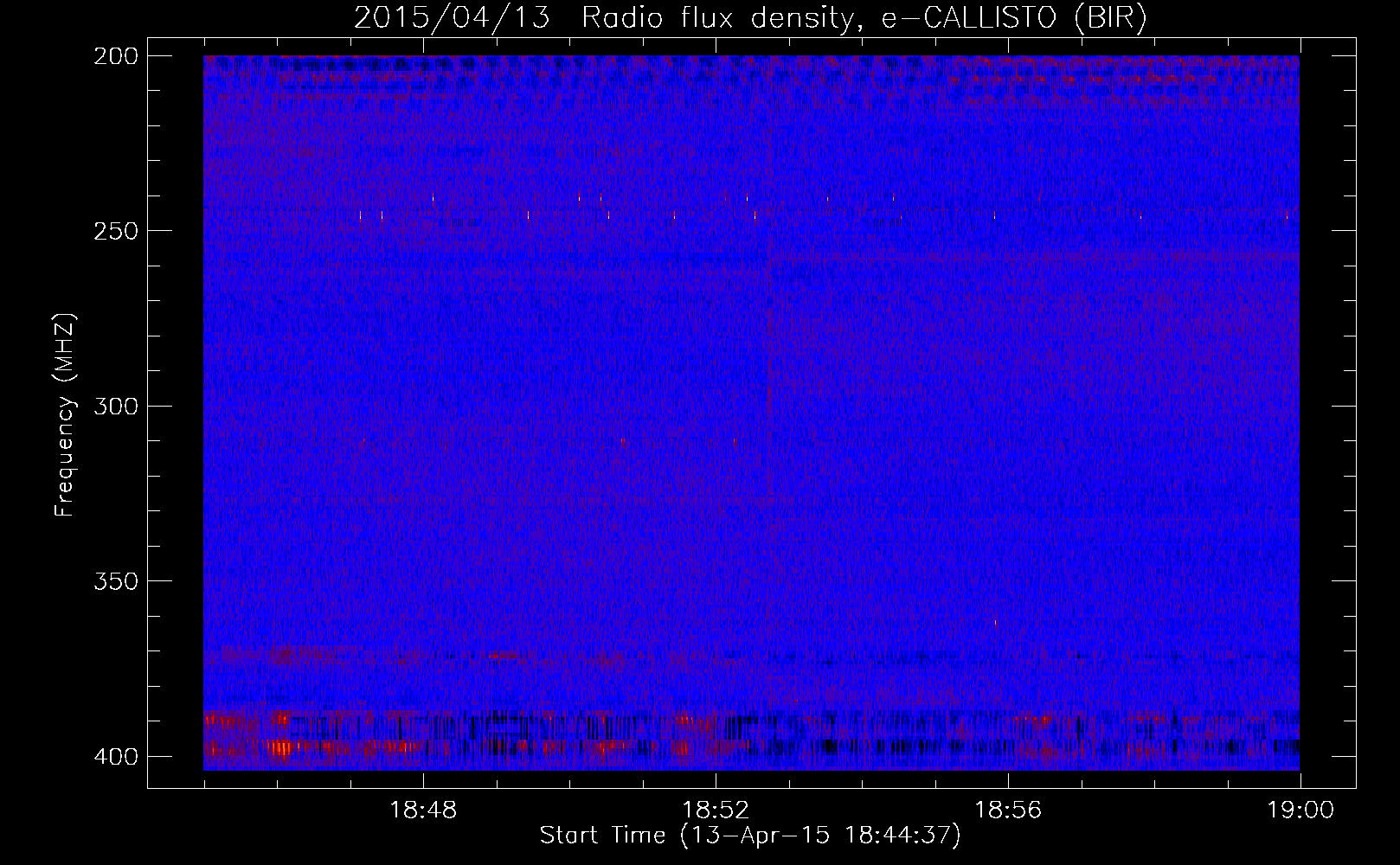Click the 18:56 time tick label

[1008, 811]
